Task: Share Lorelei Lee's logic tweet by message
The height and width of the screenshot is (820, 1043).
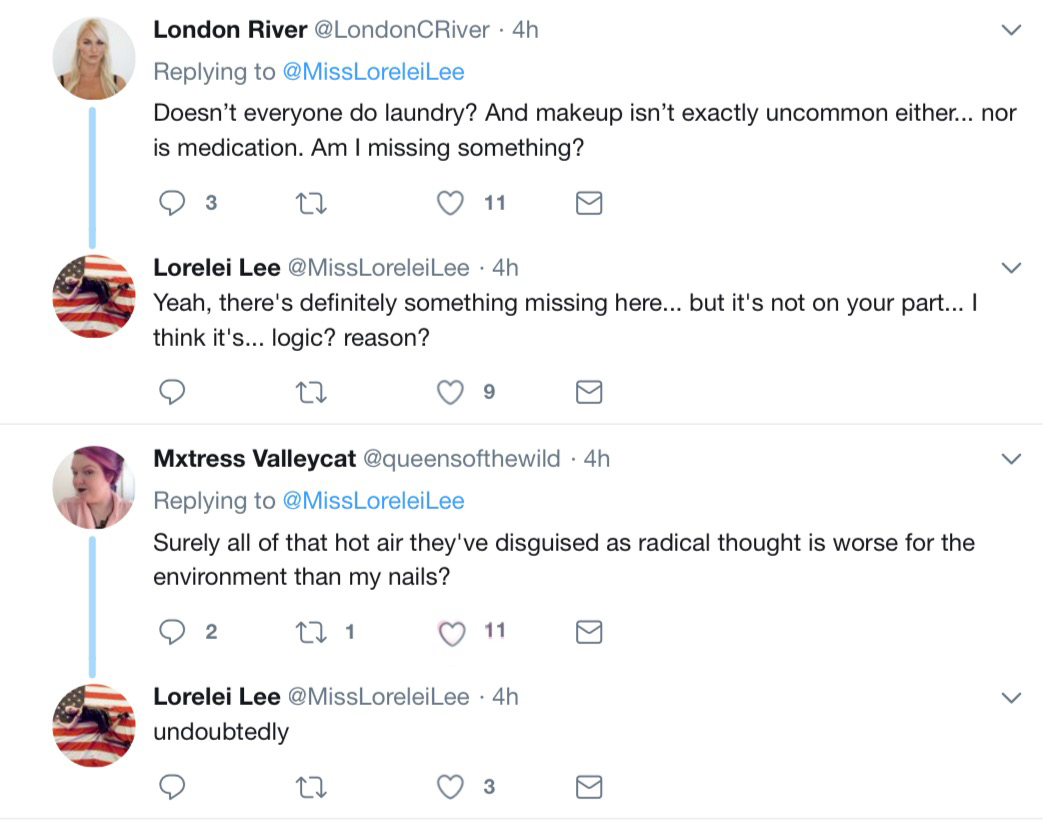Action: pyautogui.click(x=589, y=392)
